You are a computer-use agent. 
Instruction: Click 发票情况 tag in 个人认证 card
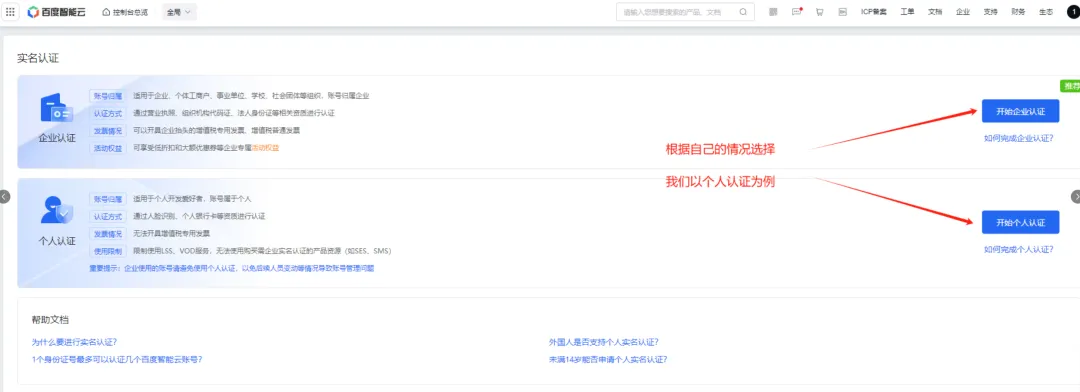(x=108, y=234)
